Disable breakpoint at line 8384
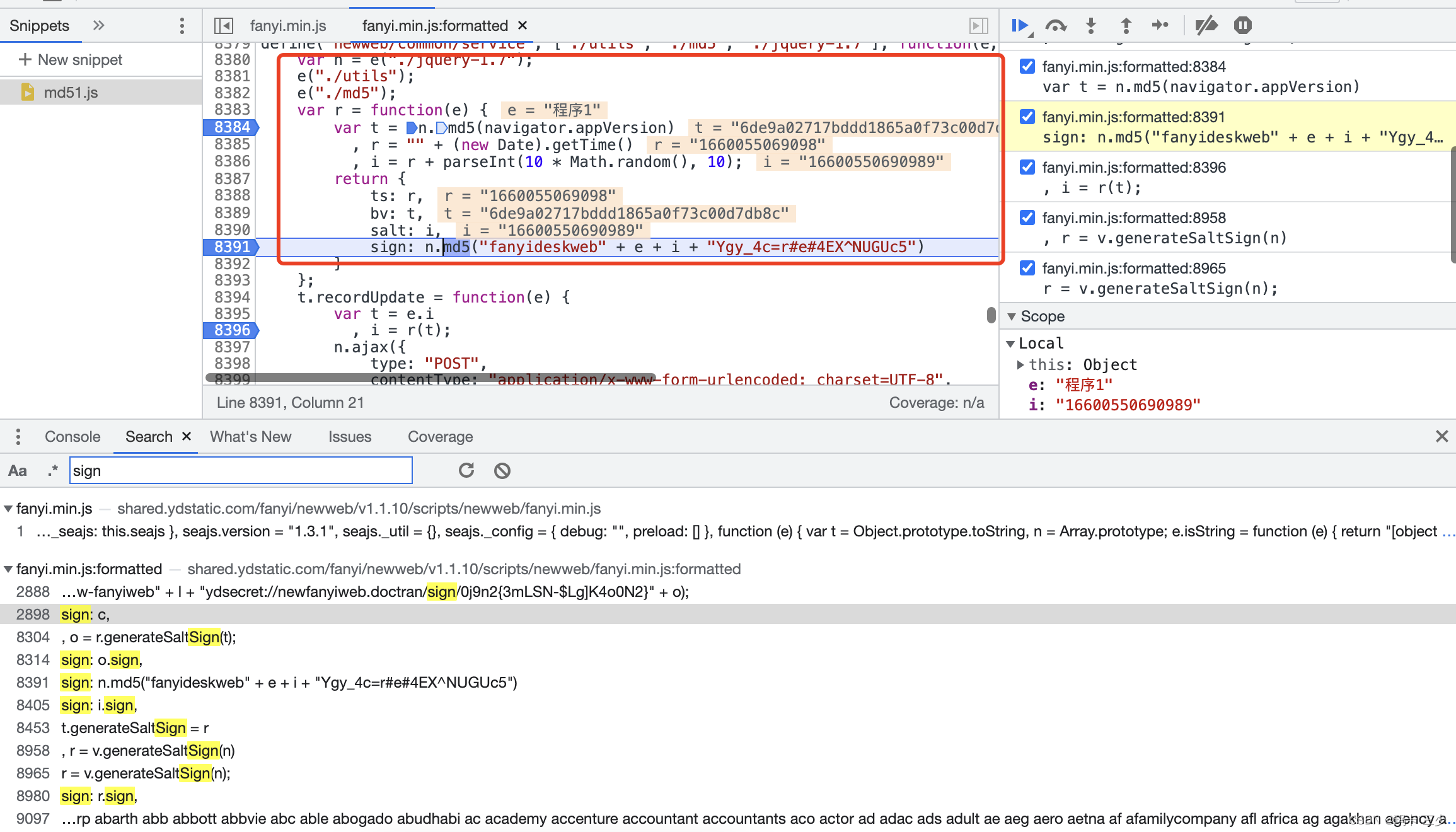 [x=1027, y=66]
